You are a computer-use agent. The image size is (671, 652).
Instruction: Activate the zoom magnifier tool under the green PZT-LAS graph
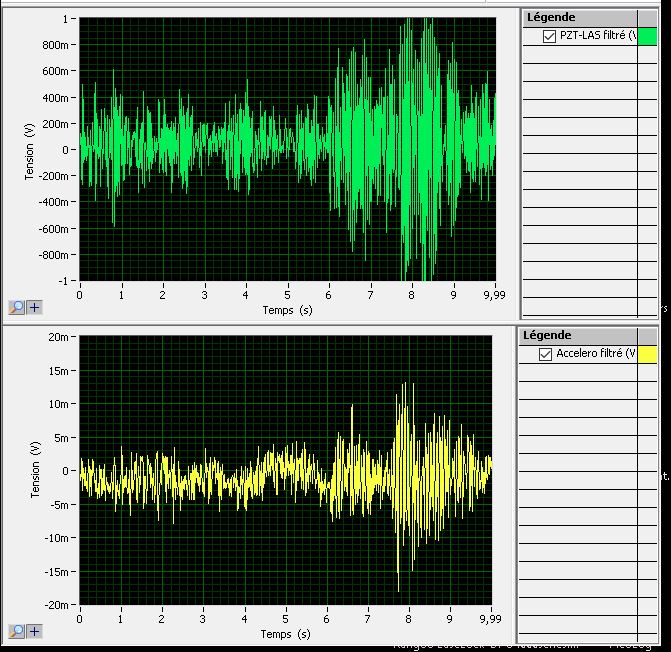click(16, 308)
